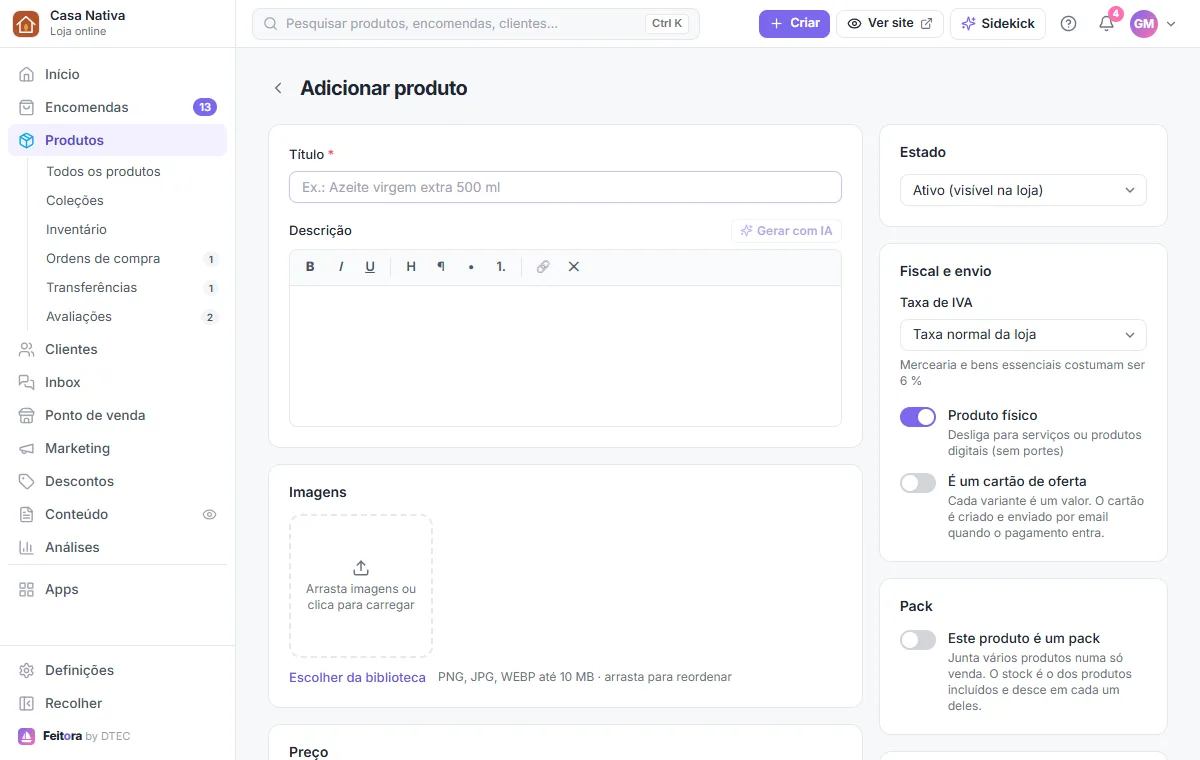Open the Estado dropdown showing Ativo
The width and height of the screenshot is (1200, 760).
[x=1023, y=190]
